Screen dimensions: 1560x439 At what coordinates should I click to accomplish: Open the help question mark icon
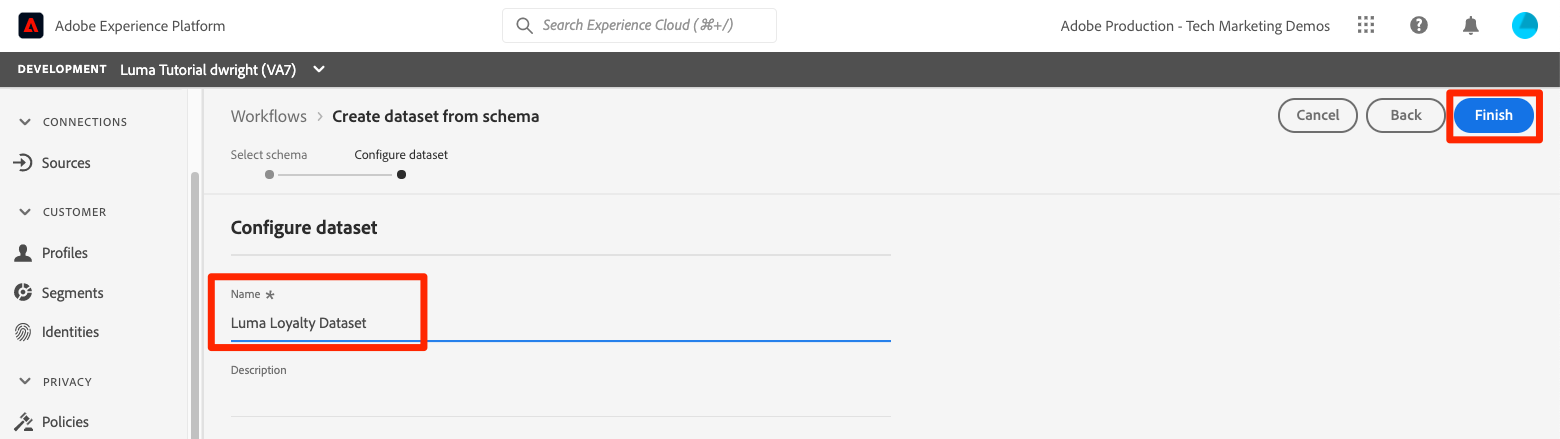(x=1418, y=26)
